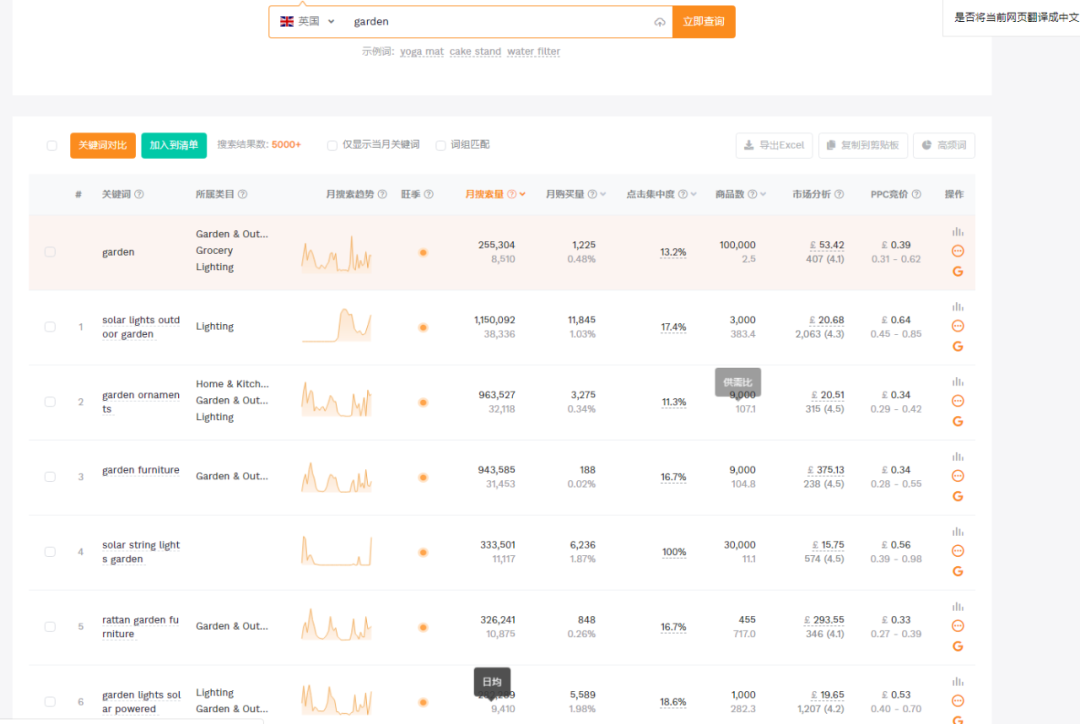Click help icon next to 关键词 header
Screen dimensions: 1080x724
pos(139,194)
